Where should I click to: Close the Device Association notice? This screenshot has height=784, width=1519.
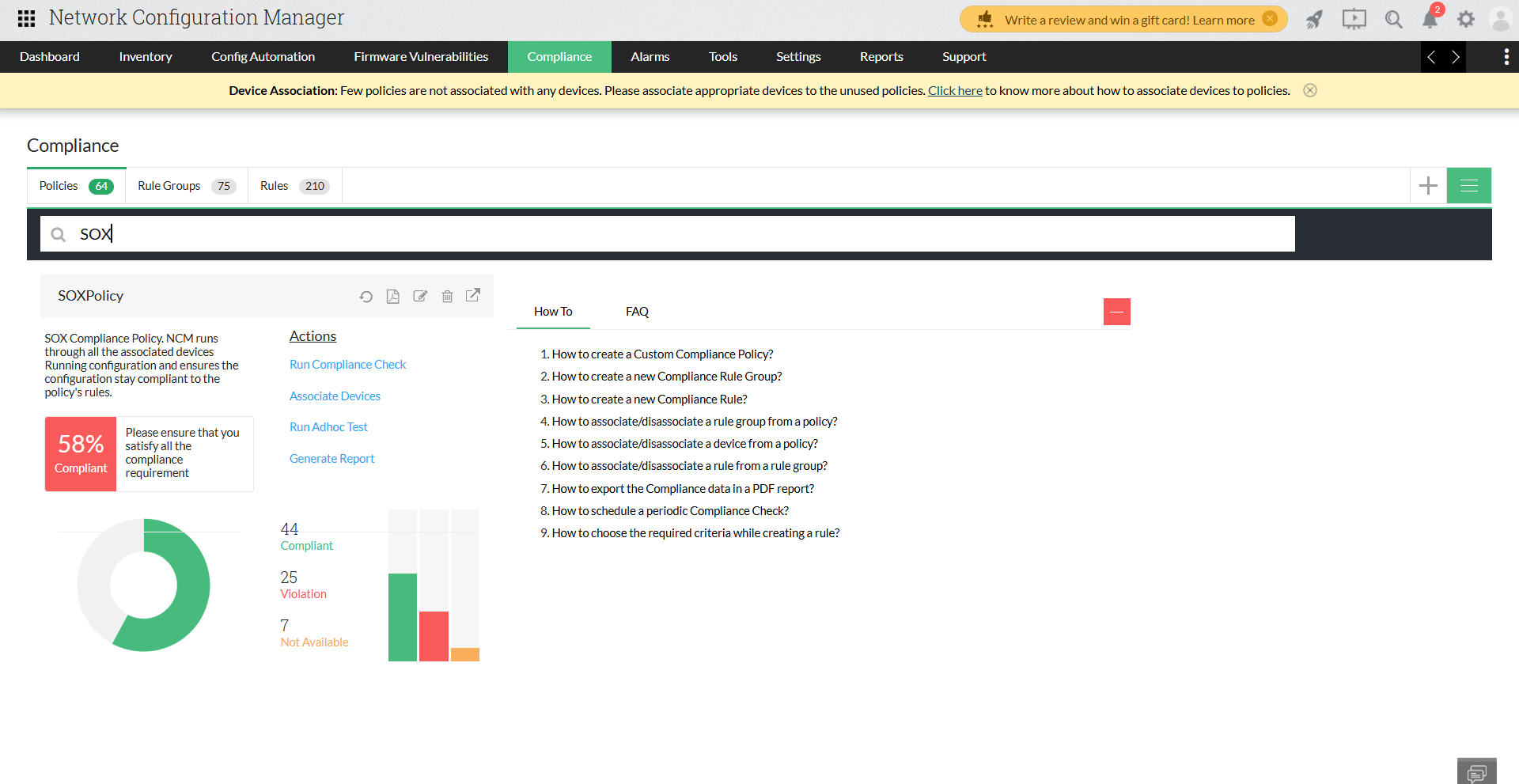1310,90
